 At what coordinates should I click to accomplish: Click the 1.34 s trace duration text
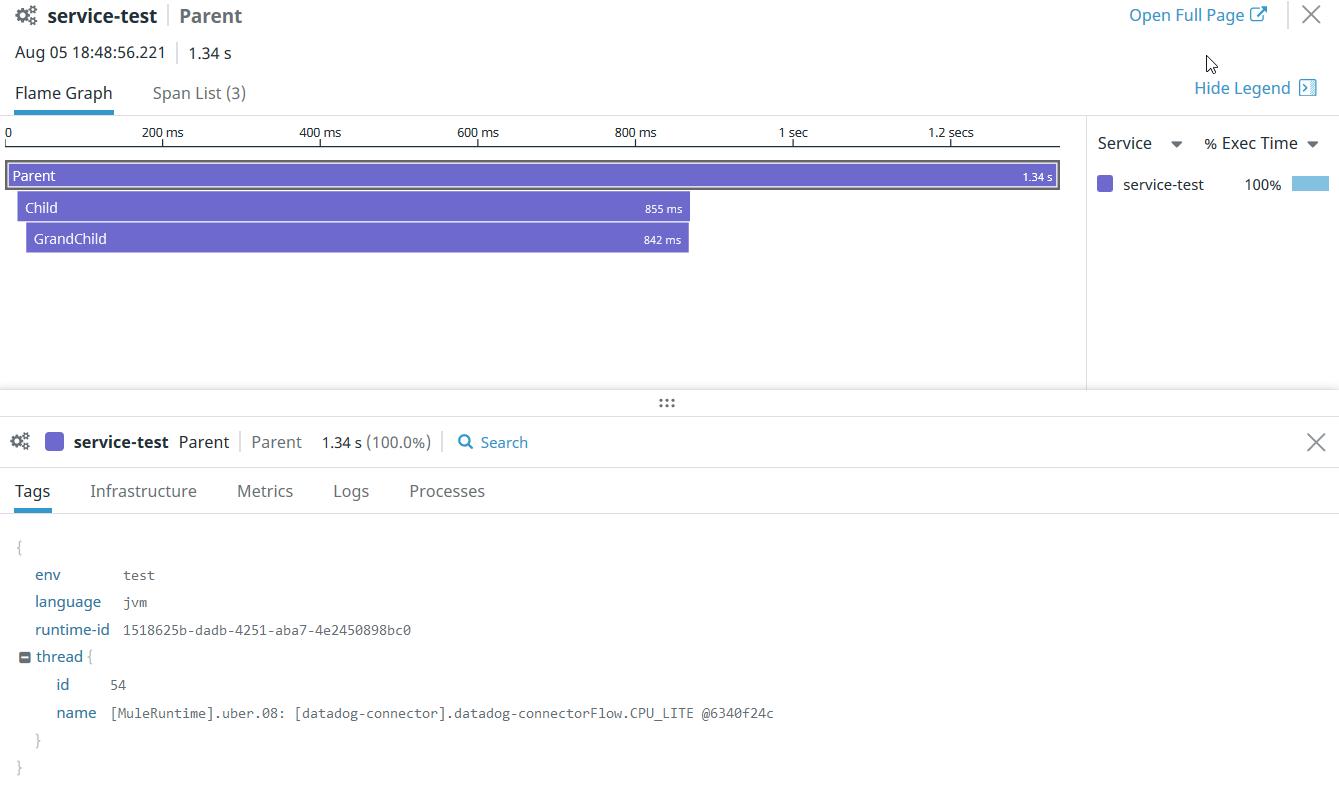pos(210,53)
